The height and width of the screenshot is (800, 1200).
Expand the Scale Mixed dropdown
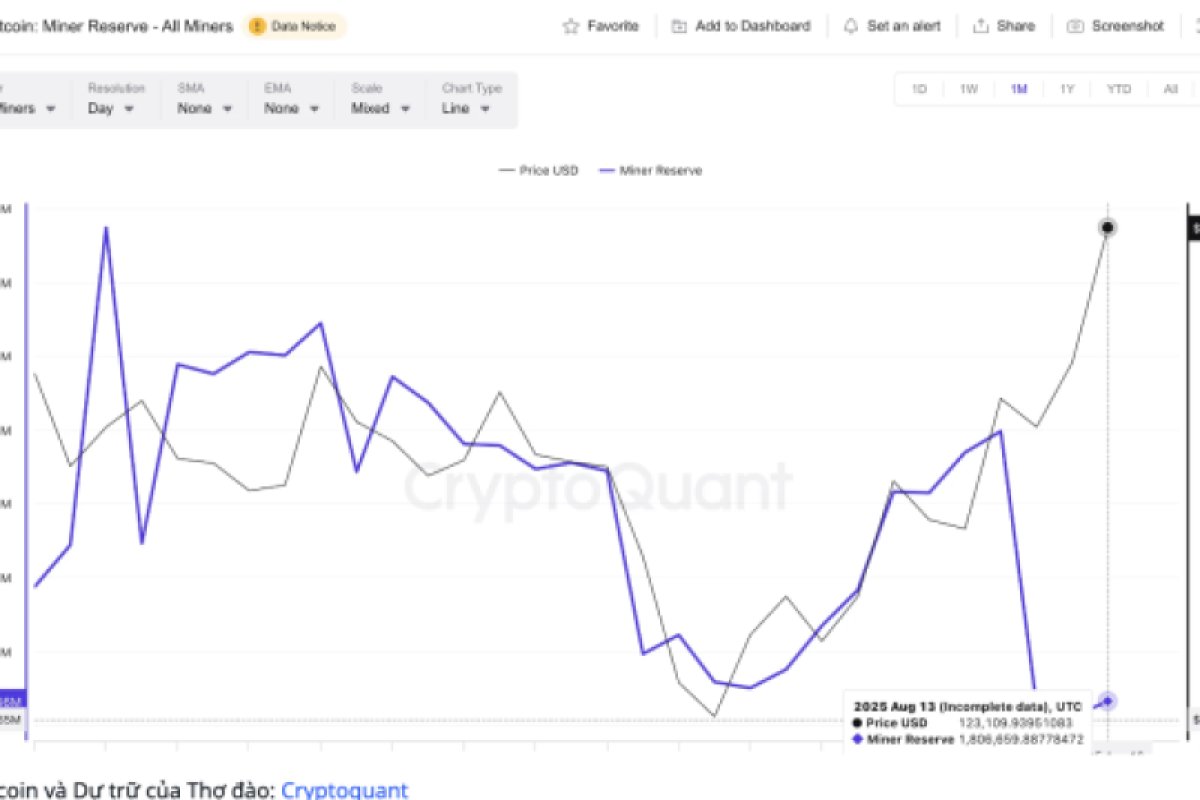pyautogui.click(x=380, y=108)
